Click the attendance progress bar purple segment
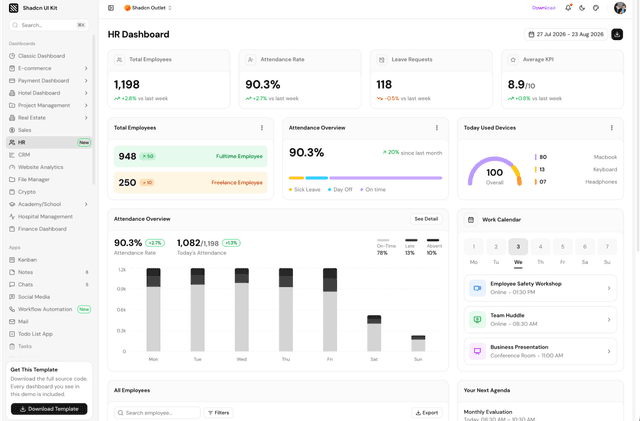 (x=386, y=178)
